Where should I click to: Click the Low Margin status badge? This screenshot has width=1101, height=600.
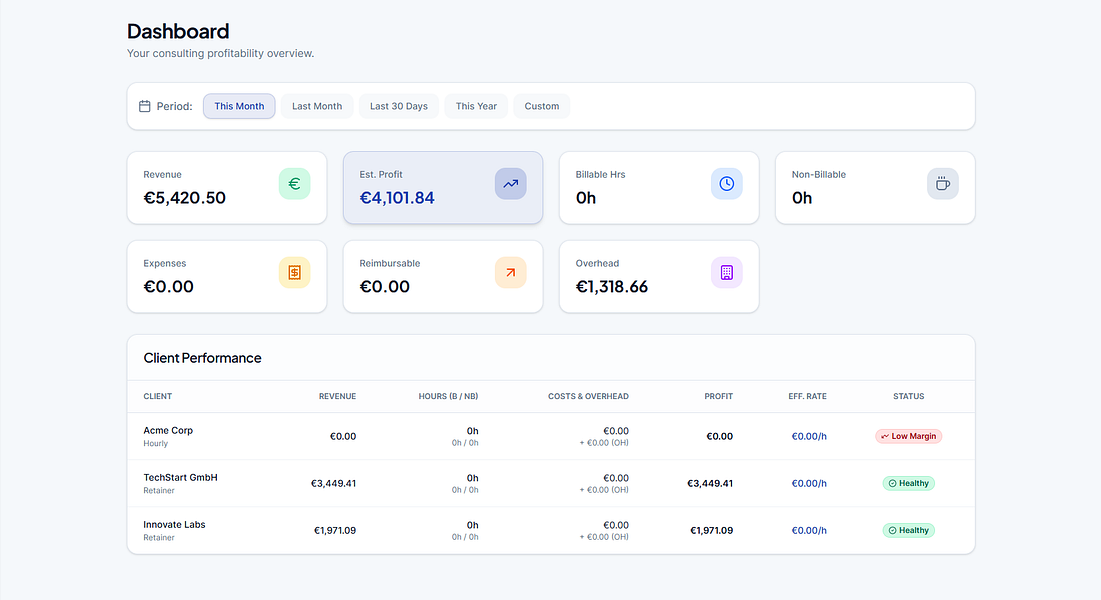(x=909, y=436)
